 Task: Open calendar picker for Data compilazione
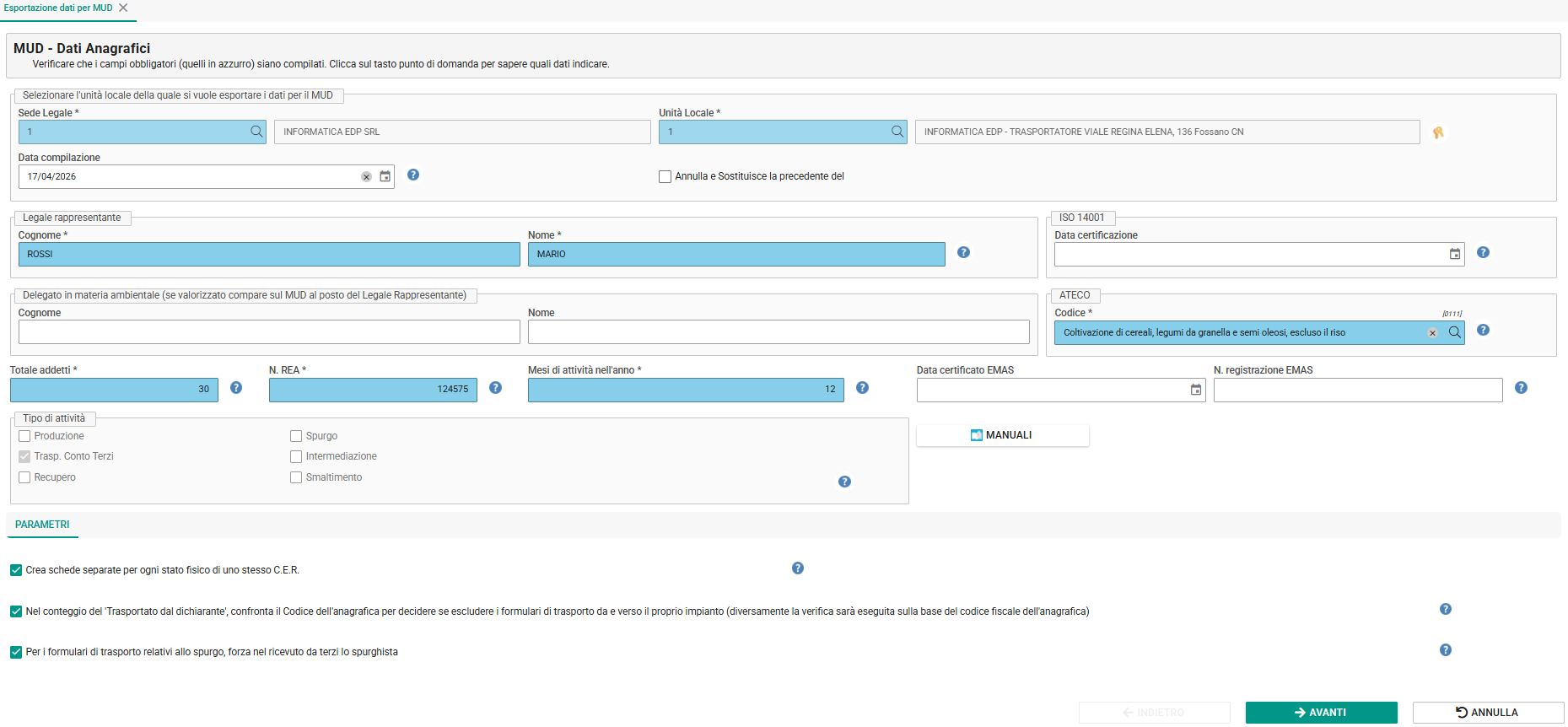coord(385,176)
